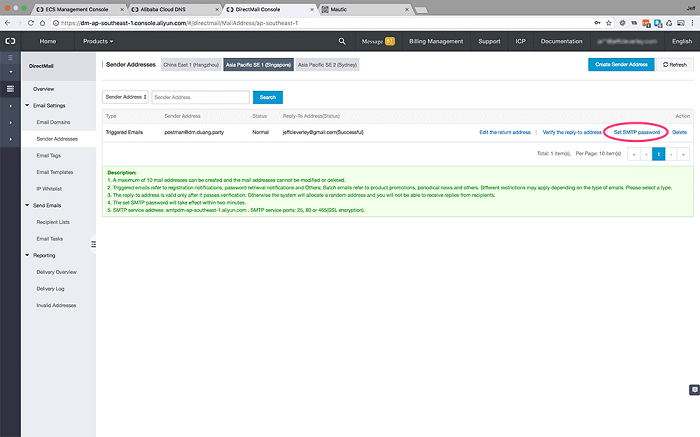Switch to Mautic browser tab
The width and height of the screenshot is (700, 437).
click(338, 9)
